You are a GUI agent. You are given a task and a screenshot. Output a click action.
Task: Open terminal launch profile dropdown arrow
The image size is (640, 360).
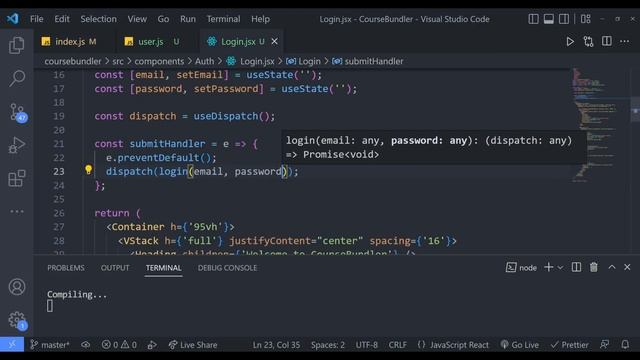coord(560,268)
